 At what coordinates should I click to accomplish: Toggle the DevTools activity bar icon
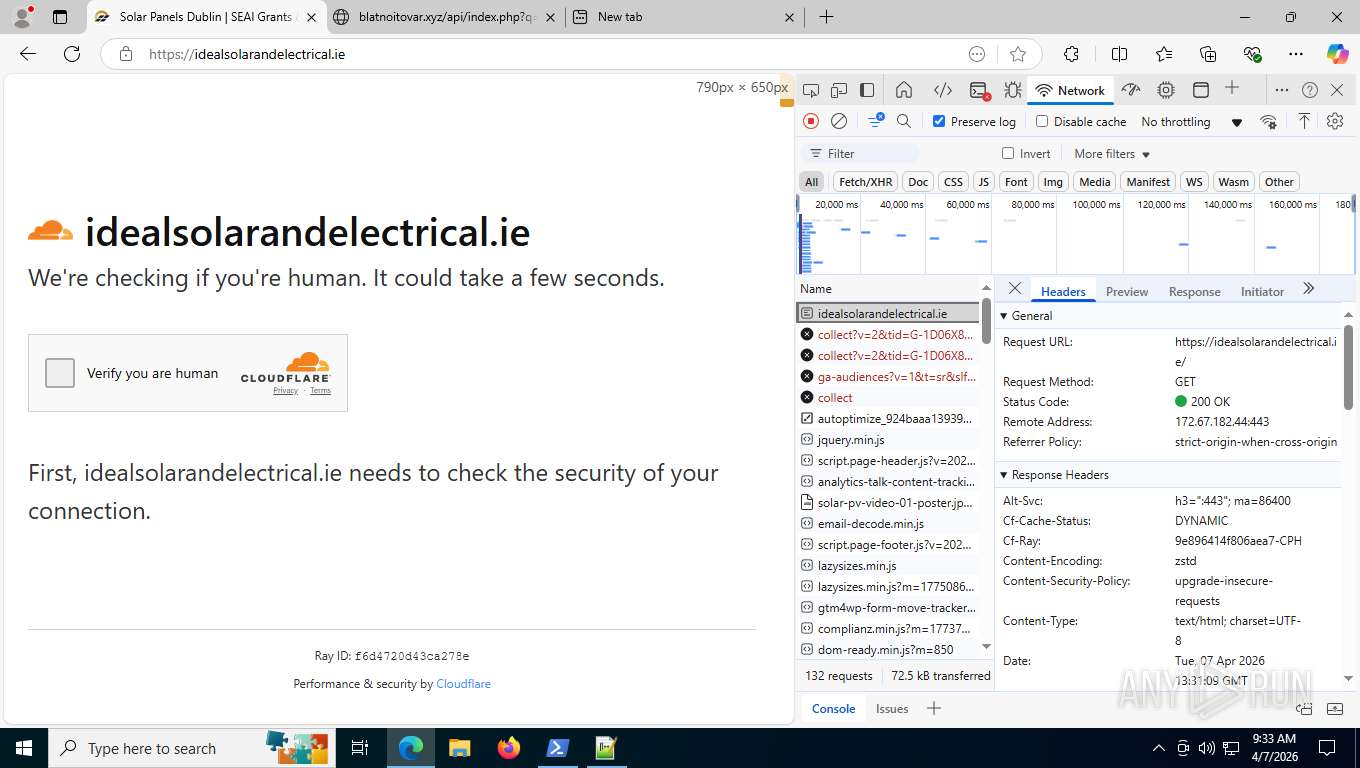(867, 90)
